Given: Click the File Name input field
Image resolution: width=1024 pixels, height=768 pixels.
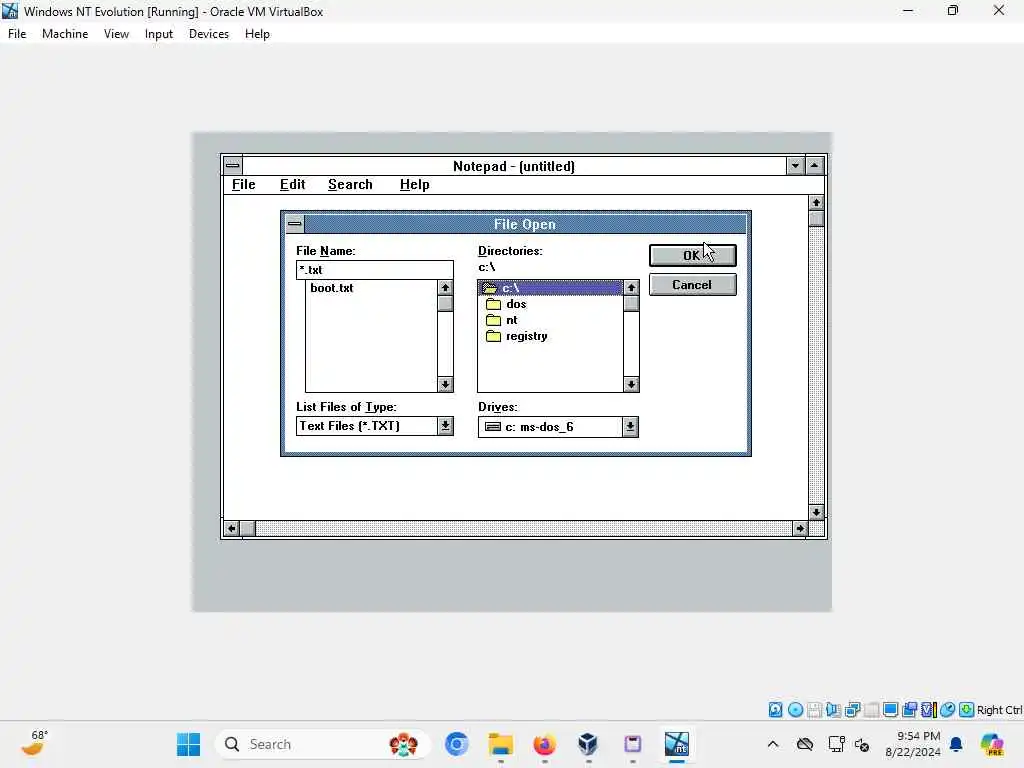Looking at the screenshot, I should (x=375, y=270).
